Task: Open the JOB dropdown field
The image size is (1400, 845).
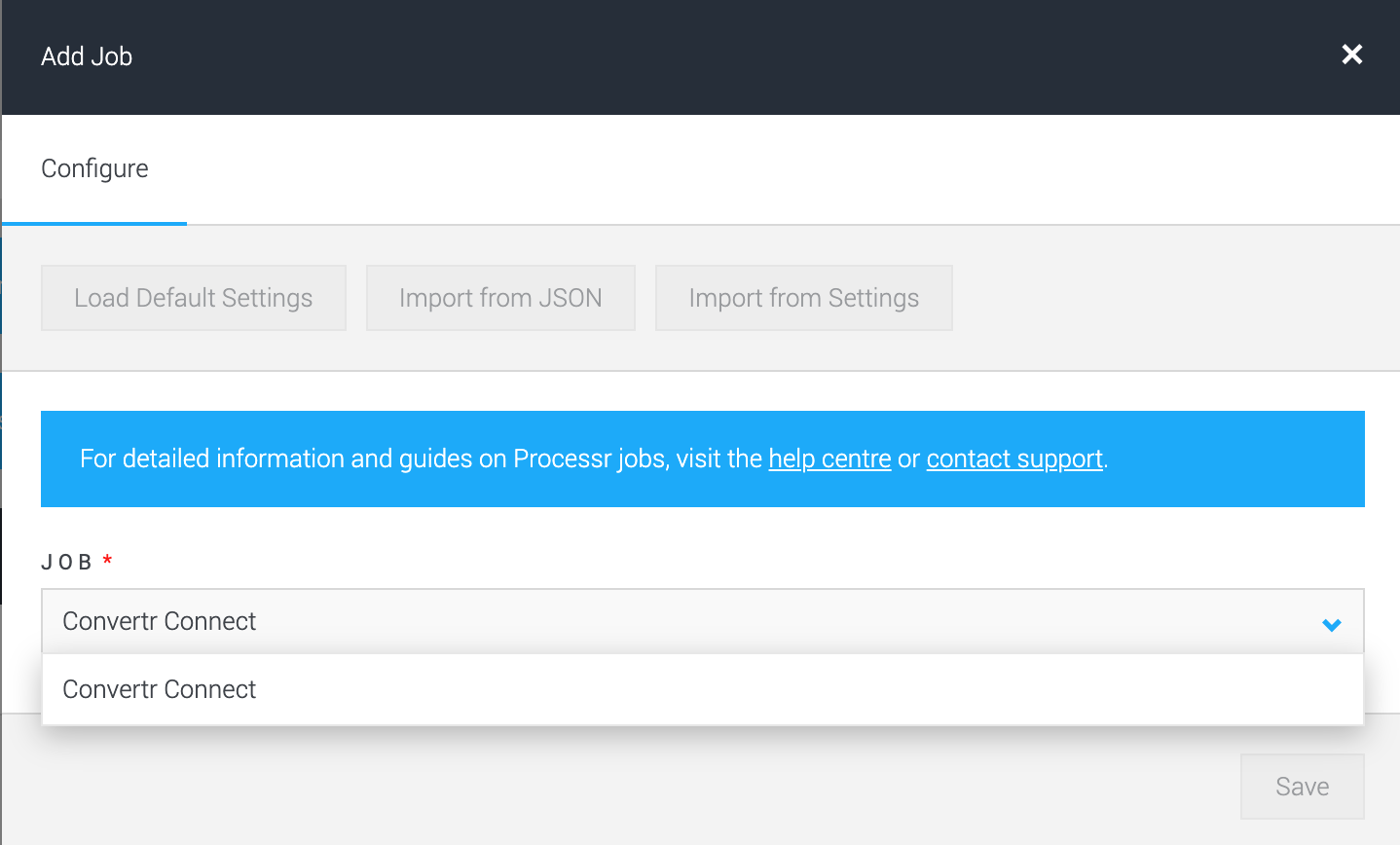Action: click(x=682, y=621)
